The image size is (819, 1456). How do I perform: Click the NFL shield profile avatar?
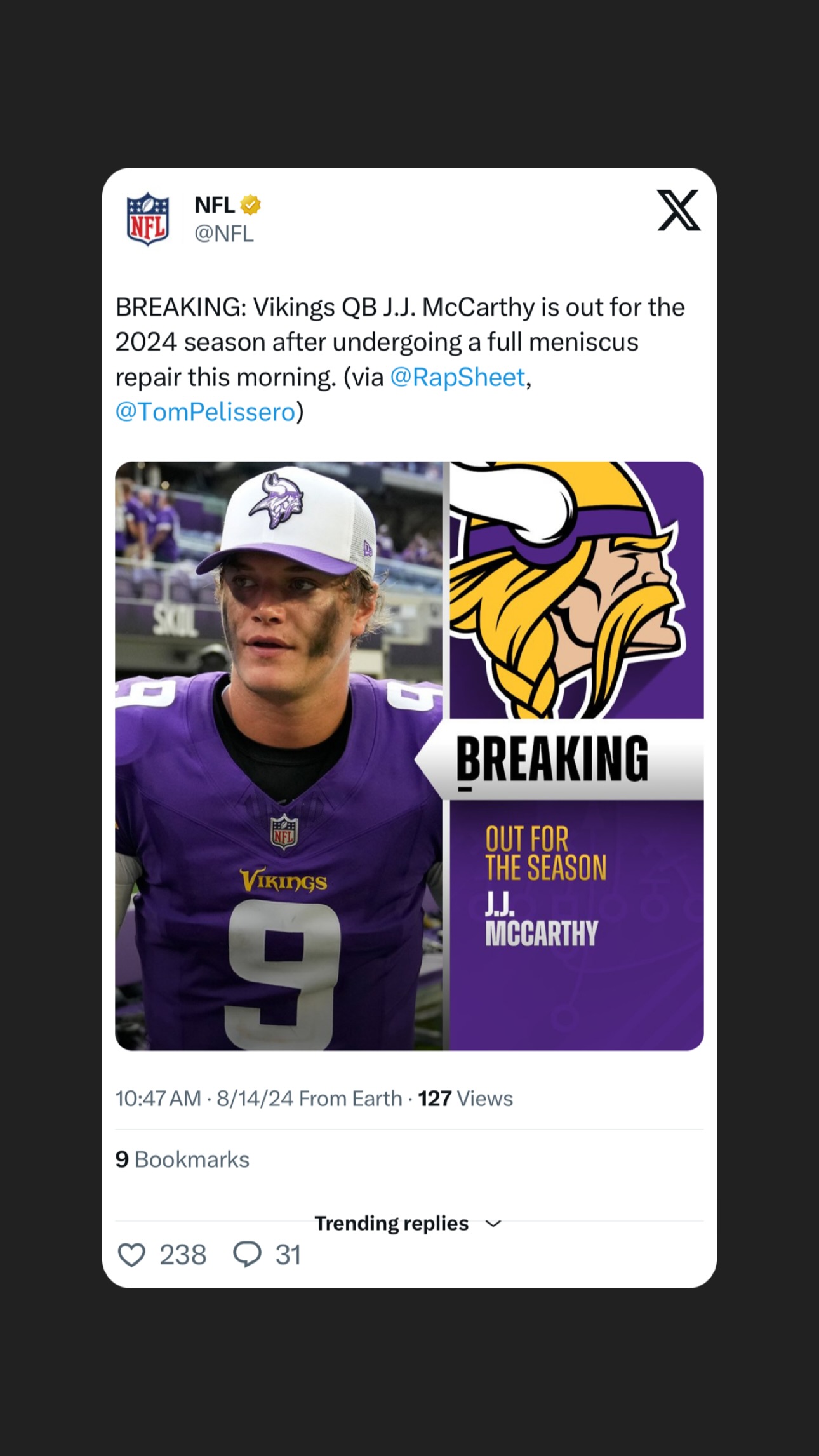148,219
